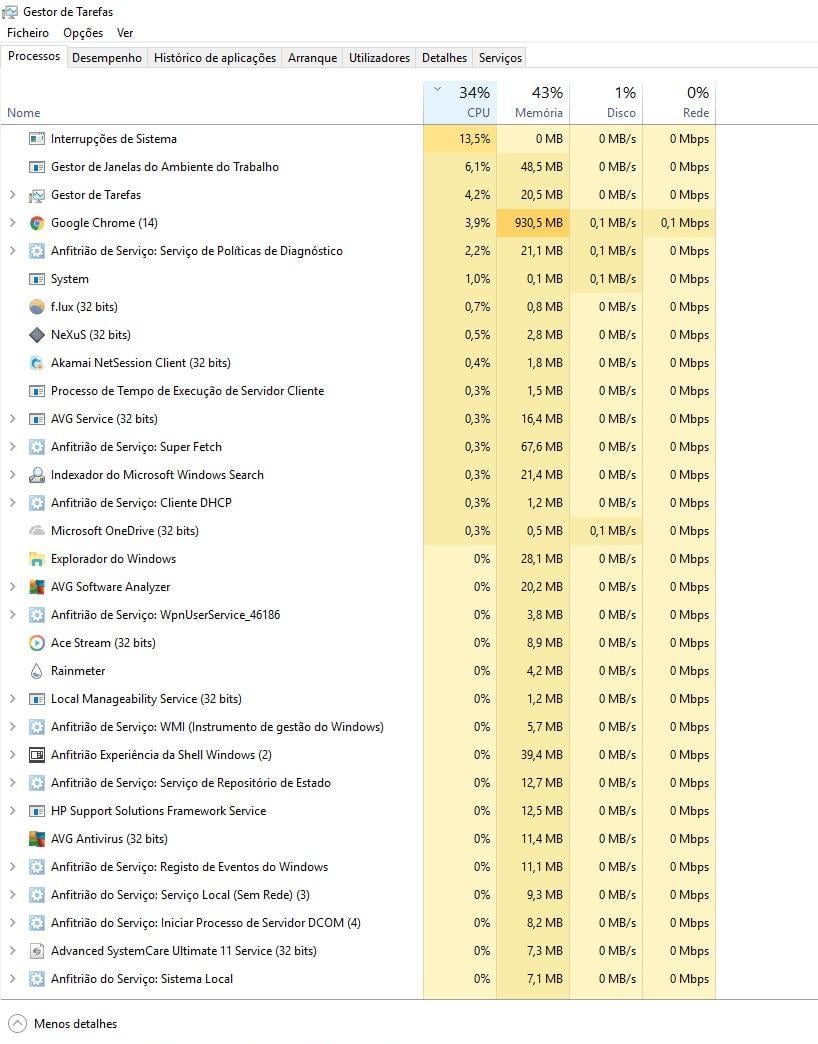Select the Ace Stream icon
Viewport: 818px width, 1044px height.
point(37,643)
